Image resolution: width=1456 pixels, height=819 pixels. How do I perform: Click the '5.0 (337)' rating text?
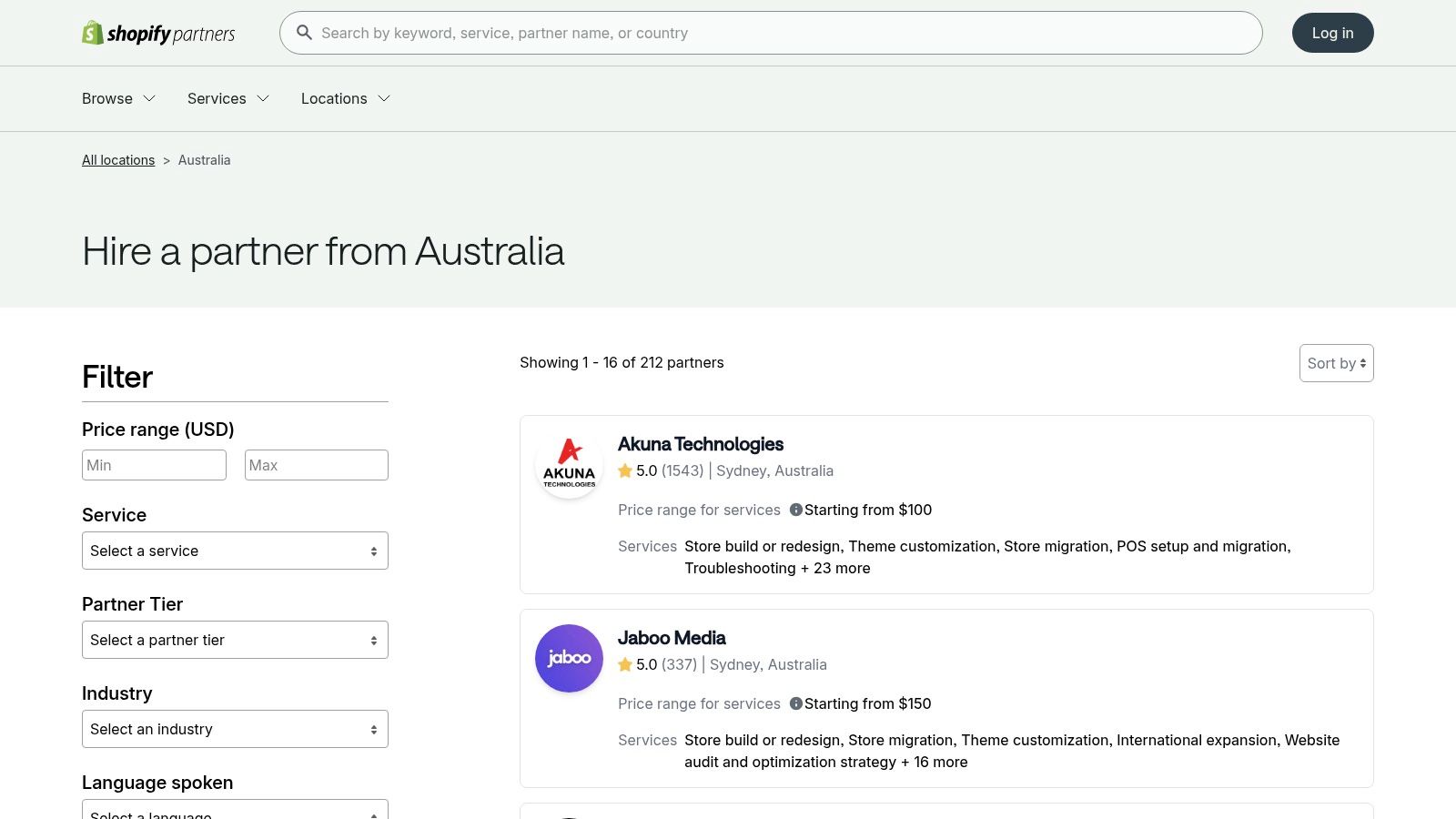point(666,664)
